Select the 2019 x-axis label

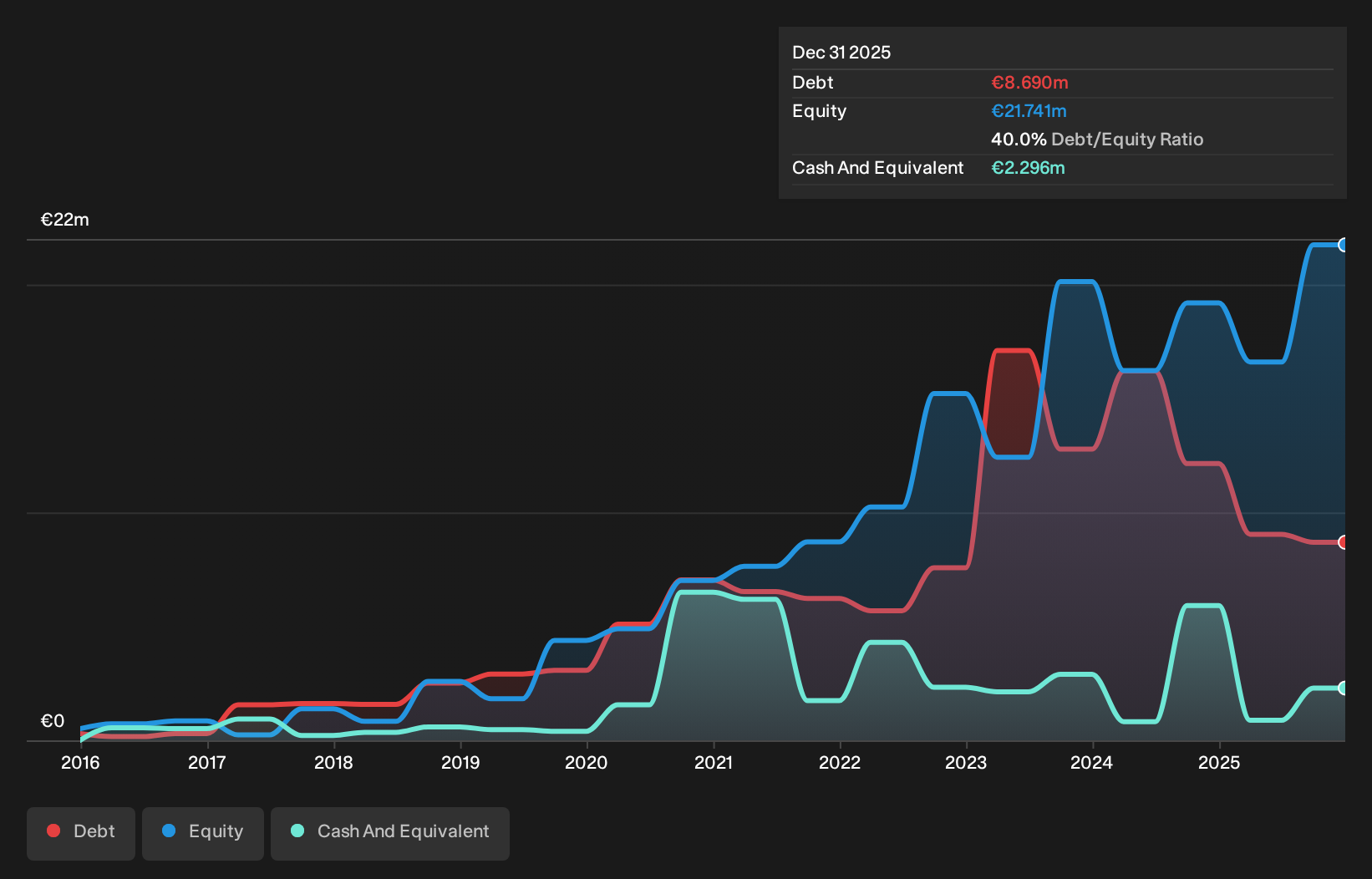[460, 763]
